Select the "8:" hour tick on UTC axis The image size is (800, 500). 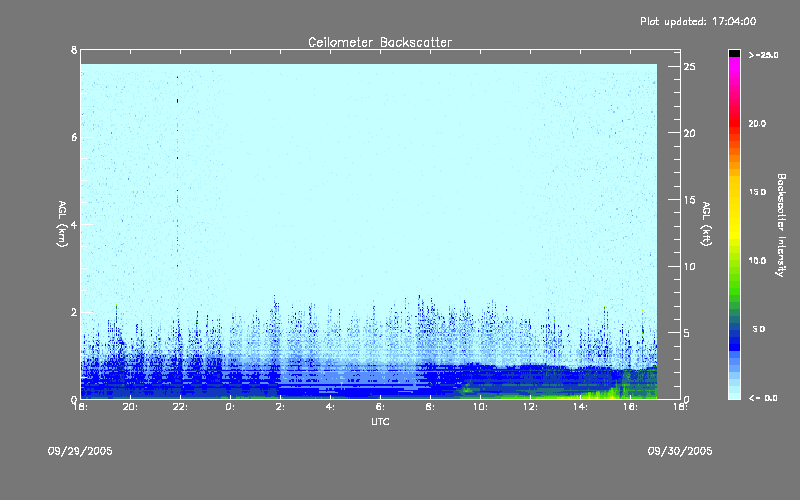coord(430,407)
